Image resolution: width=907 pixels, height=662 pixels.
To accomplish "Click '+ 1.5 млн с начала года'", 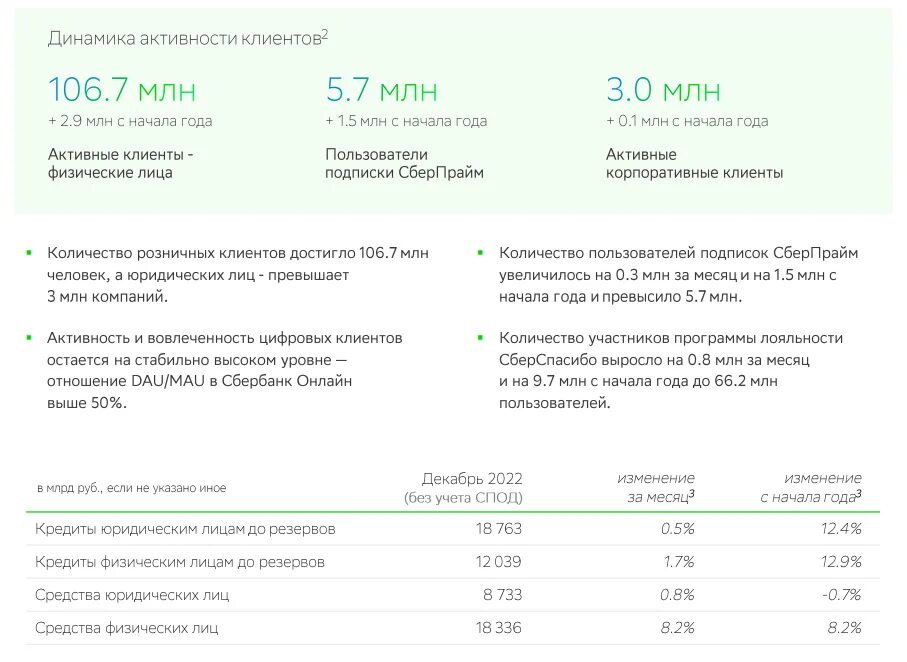I will click(406, 121).
